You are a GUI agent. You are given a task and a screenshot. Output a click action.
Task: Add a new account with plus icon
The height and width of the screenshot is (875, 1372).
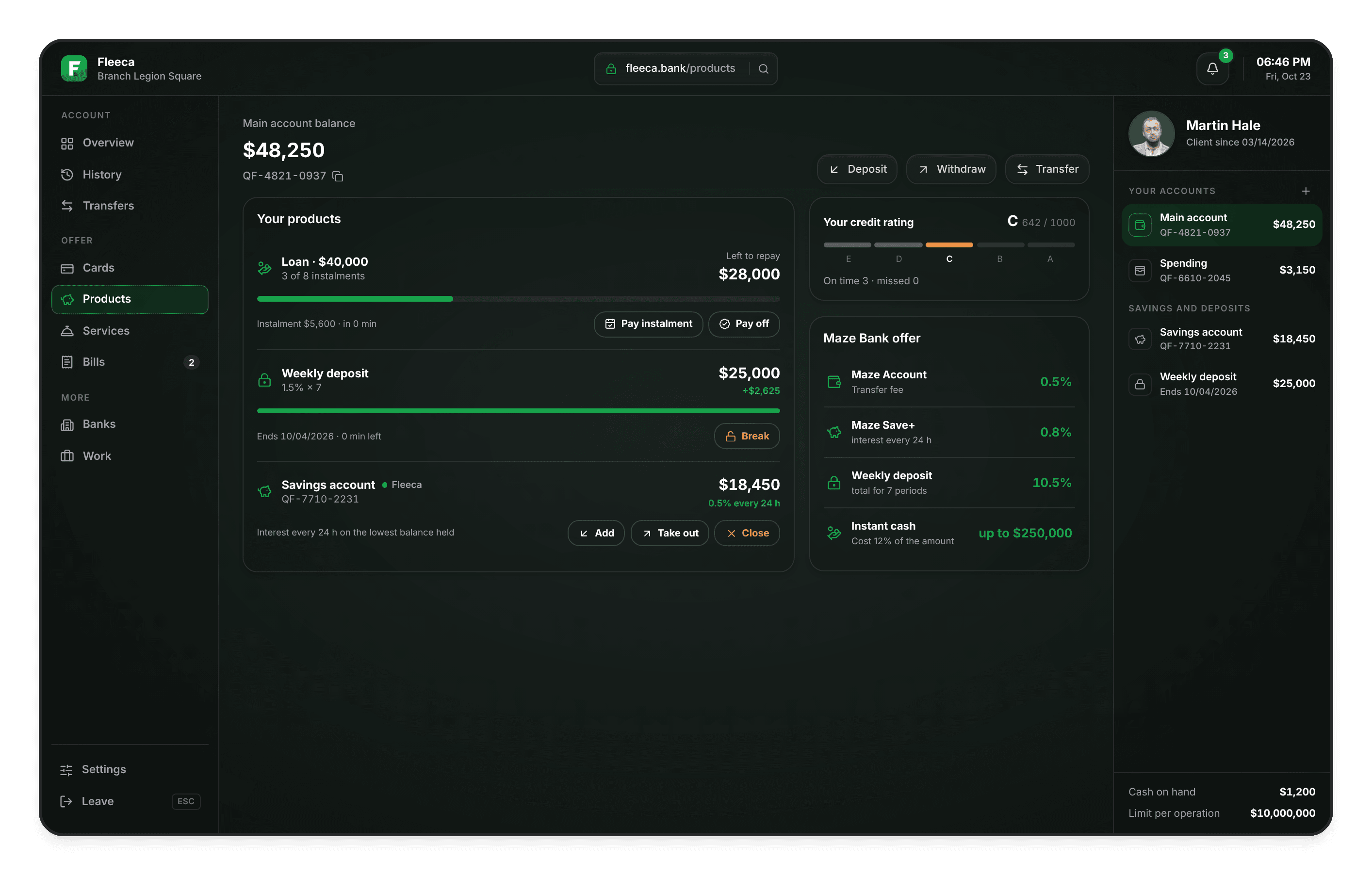click(x=1306, y=191)
